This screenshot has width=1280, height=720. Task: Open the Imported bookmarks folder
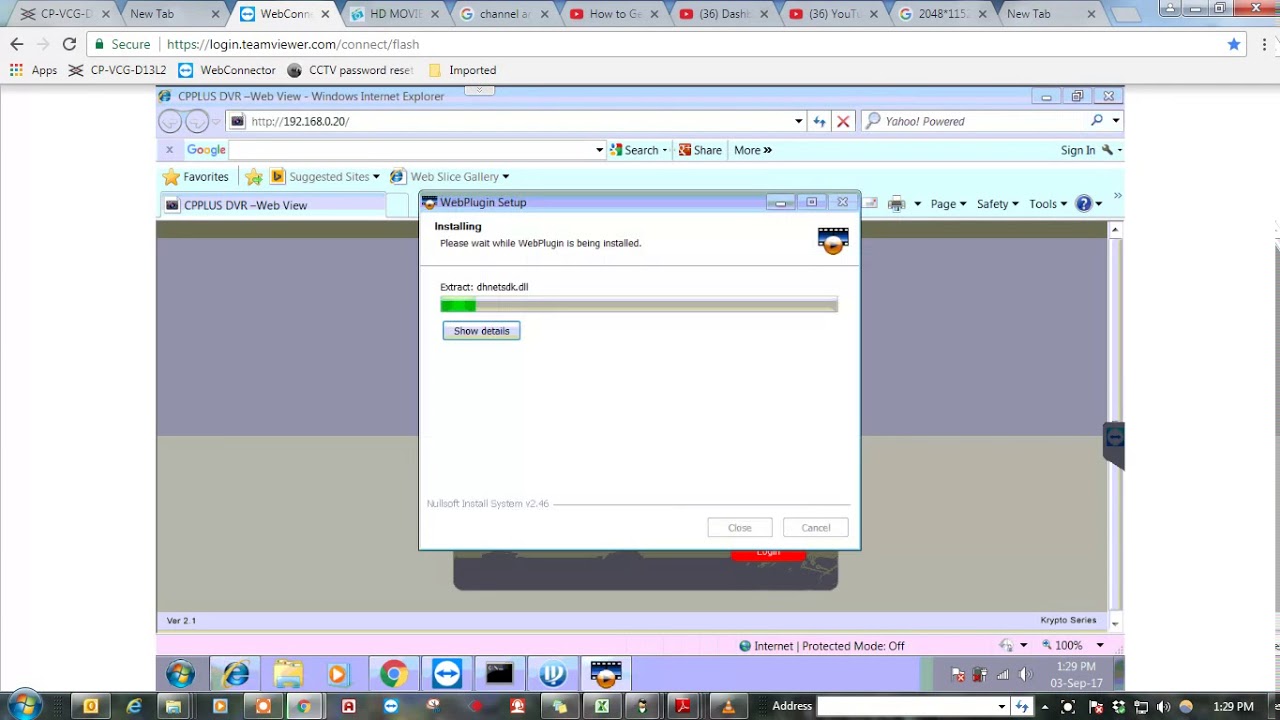pyautogui.click(x=462, y=70)
